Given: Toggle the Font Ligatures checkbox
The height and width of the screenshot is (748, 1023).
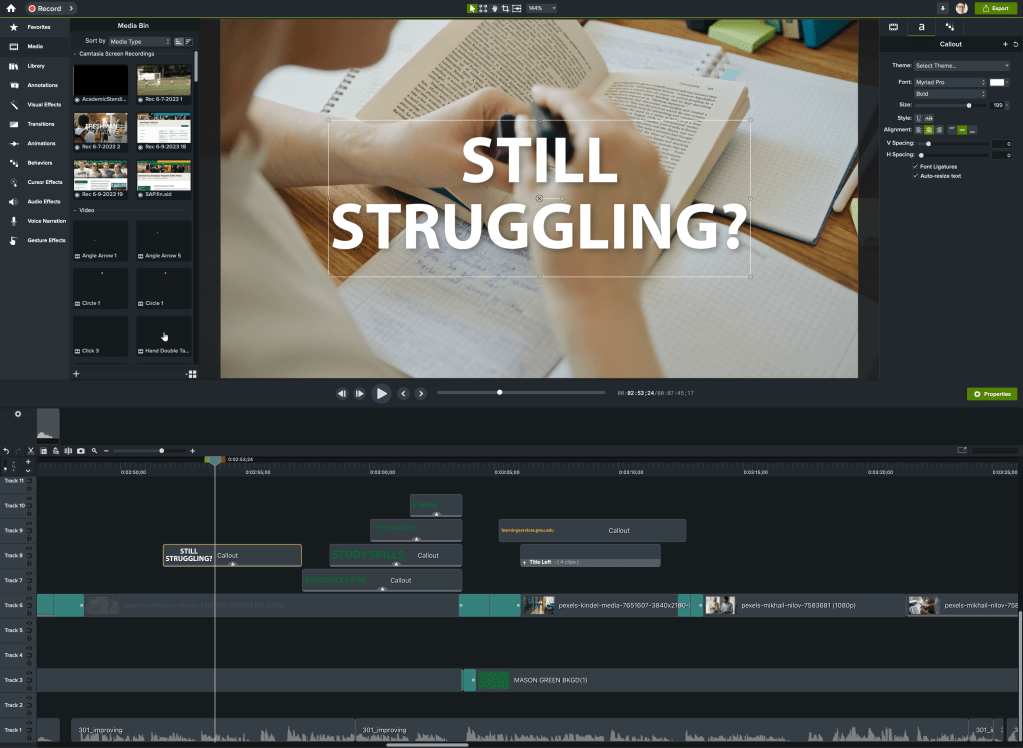Looking at the screenshot, I should [915, 167].
